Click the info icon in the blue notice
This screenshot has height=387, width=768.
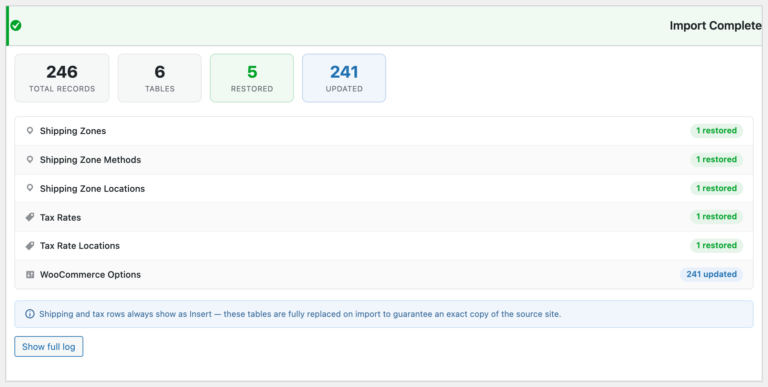pos(30,314)
